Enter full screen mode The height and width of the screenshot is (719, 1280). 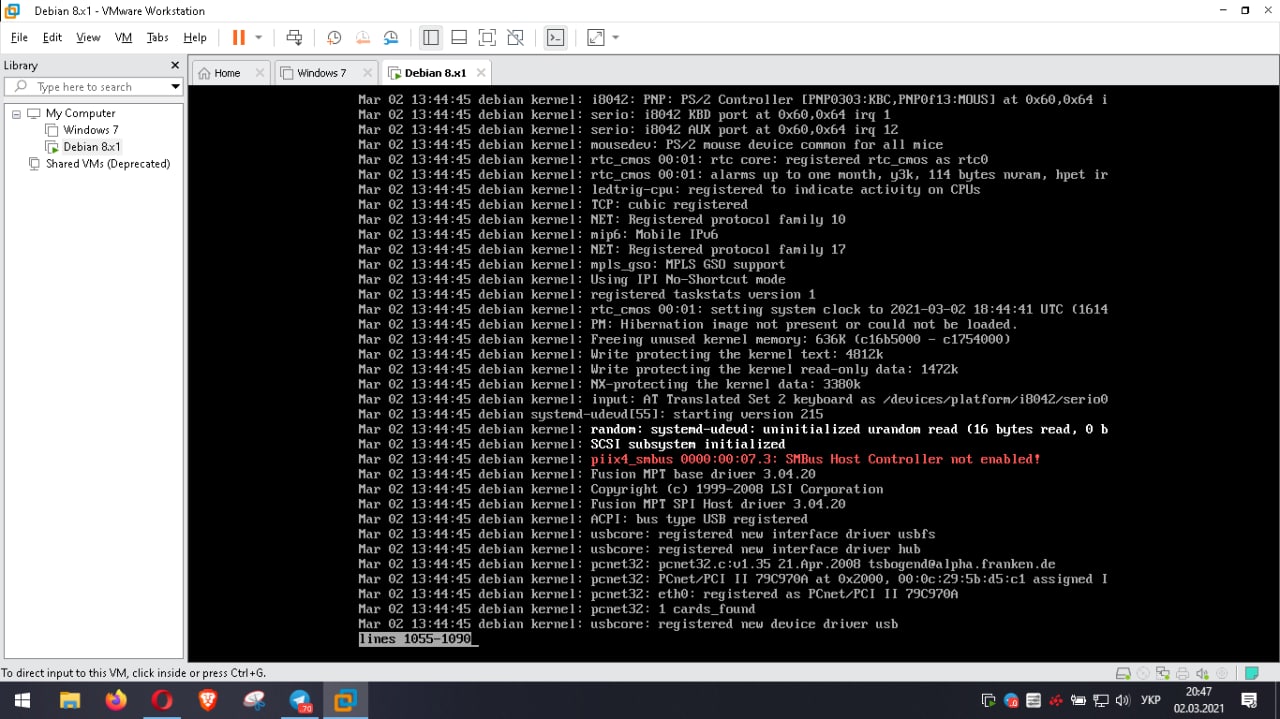click(487, 37)
